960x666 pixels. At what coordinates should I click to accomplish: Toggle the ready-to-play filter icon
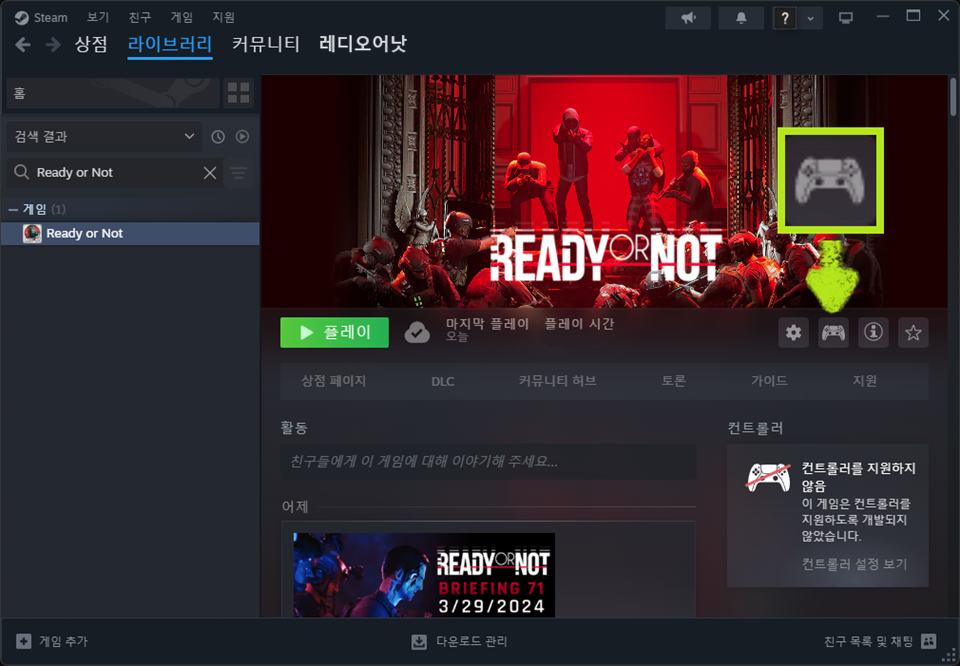(242, 137)
